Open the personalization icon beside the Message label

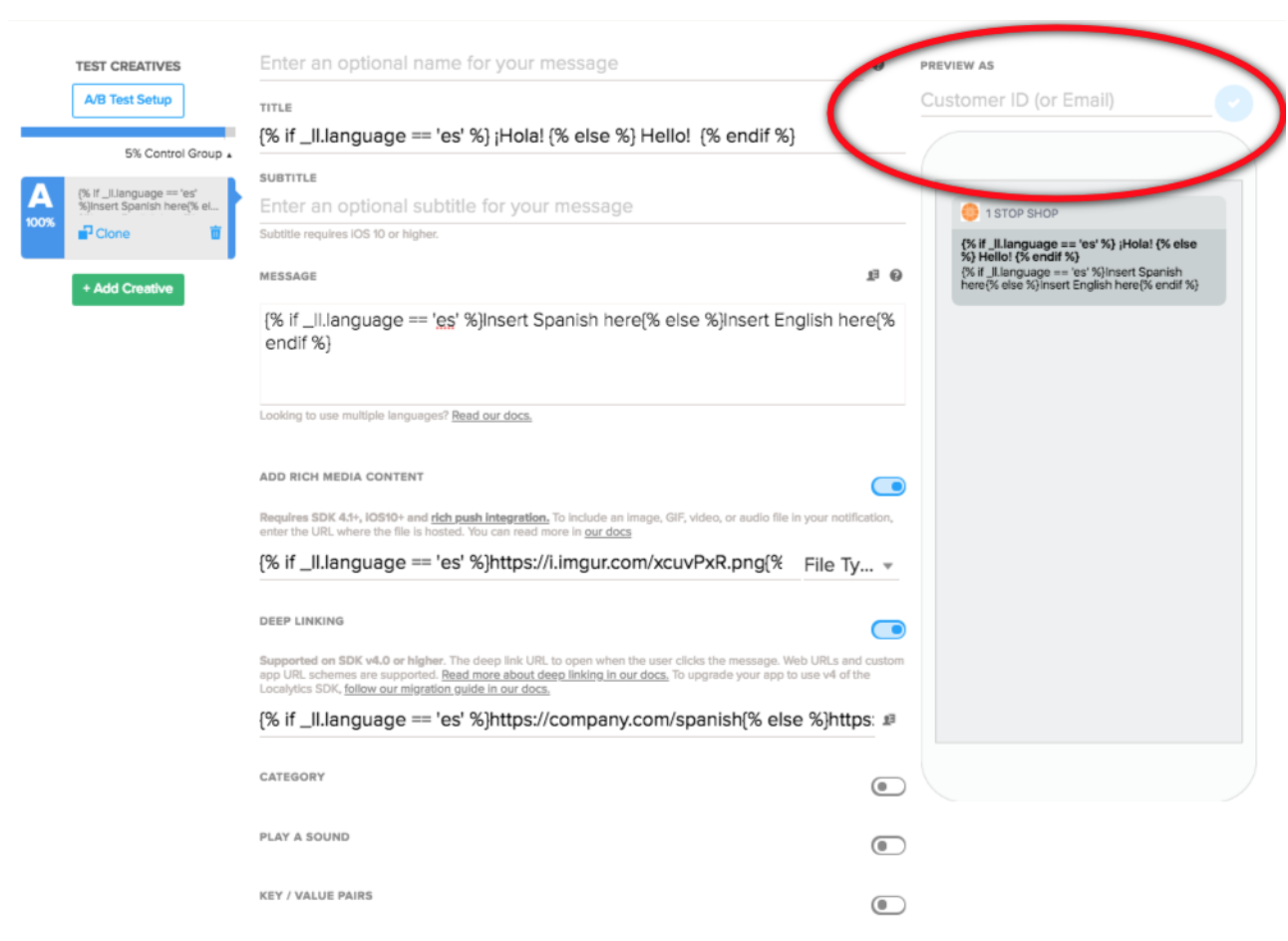[873, 276]
